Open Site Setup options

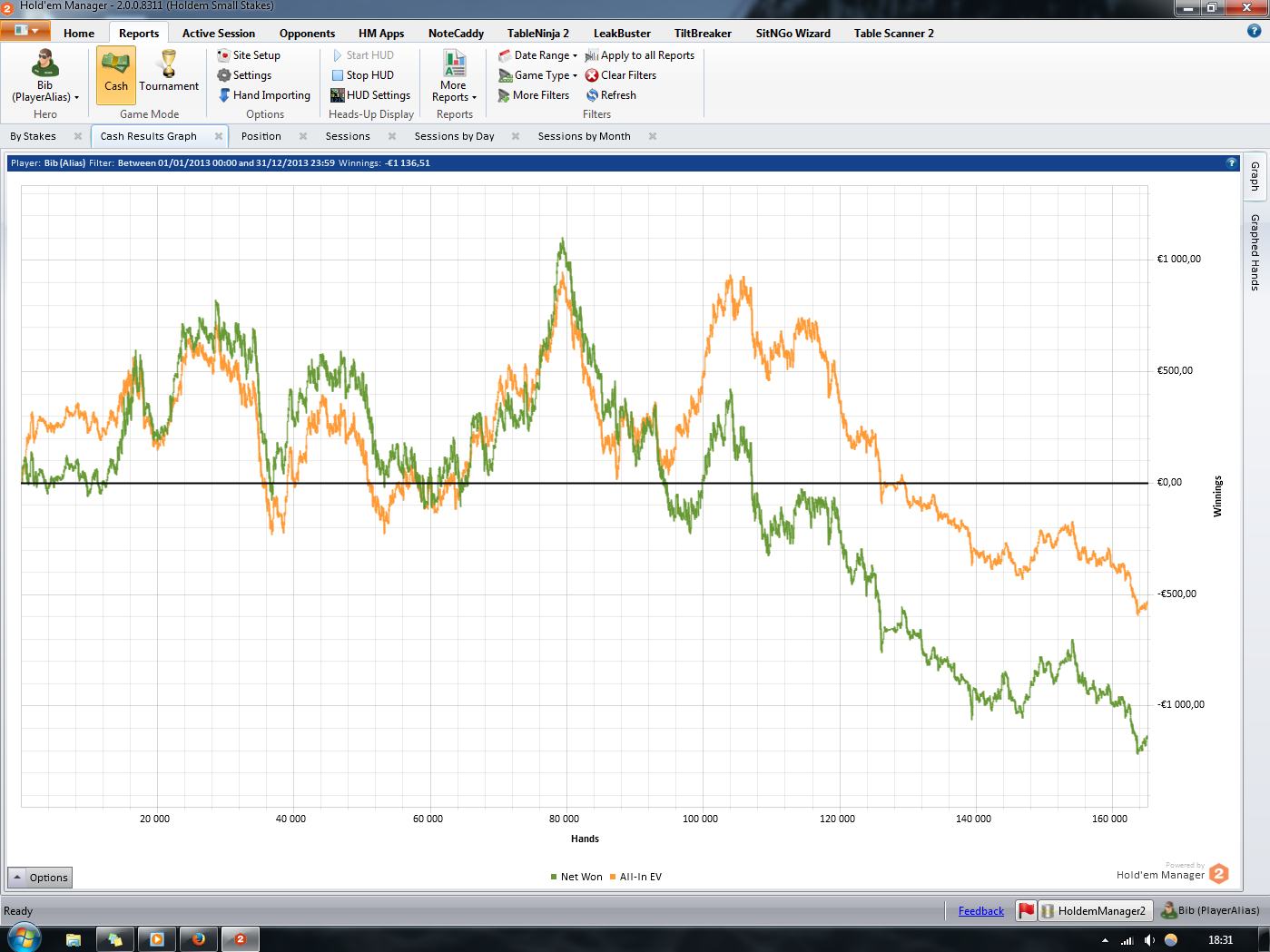[x=249, y=55]
